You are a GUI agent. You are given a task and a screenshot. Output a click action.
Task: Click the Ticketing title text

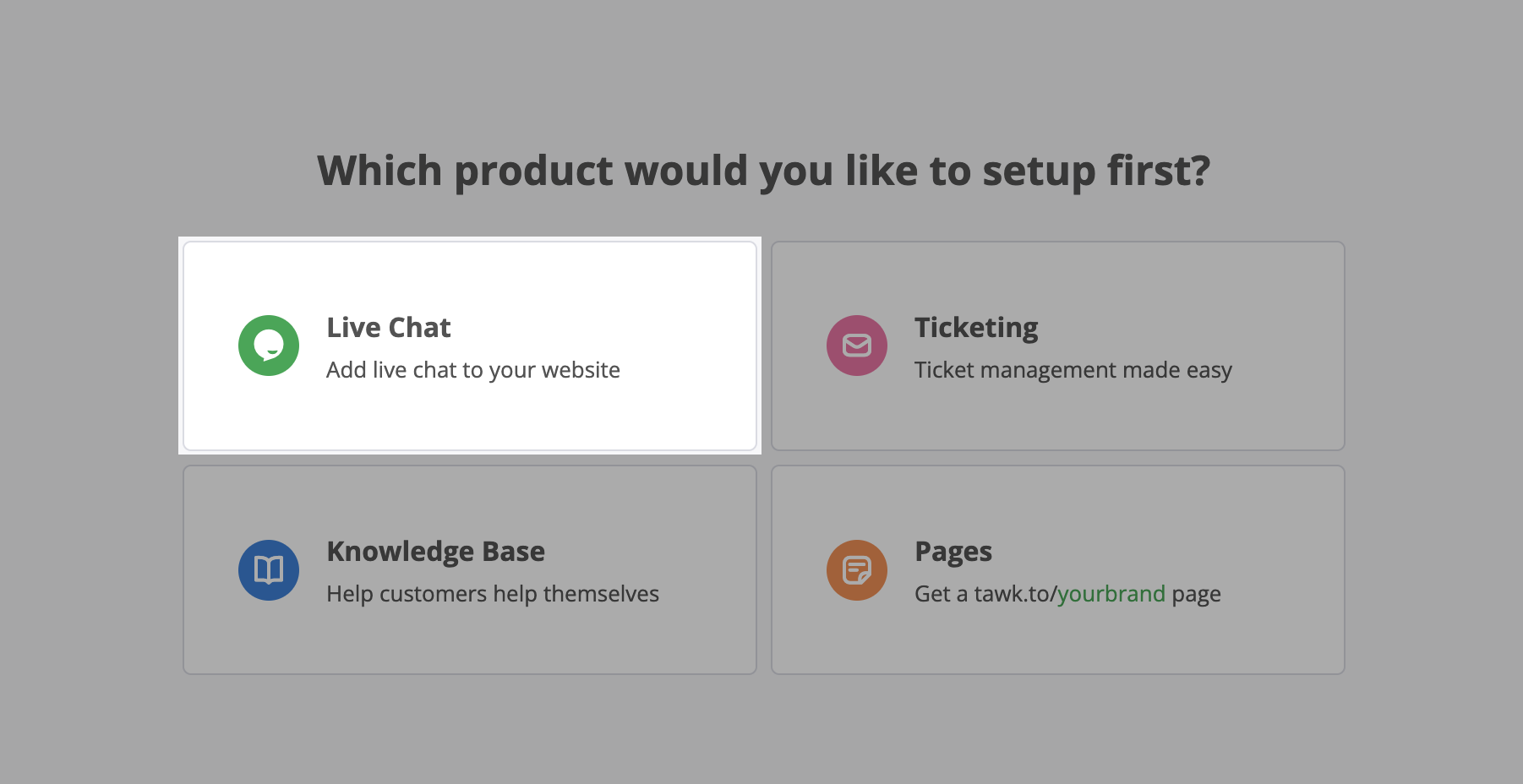click(976, 328)
